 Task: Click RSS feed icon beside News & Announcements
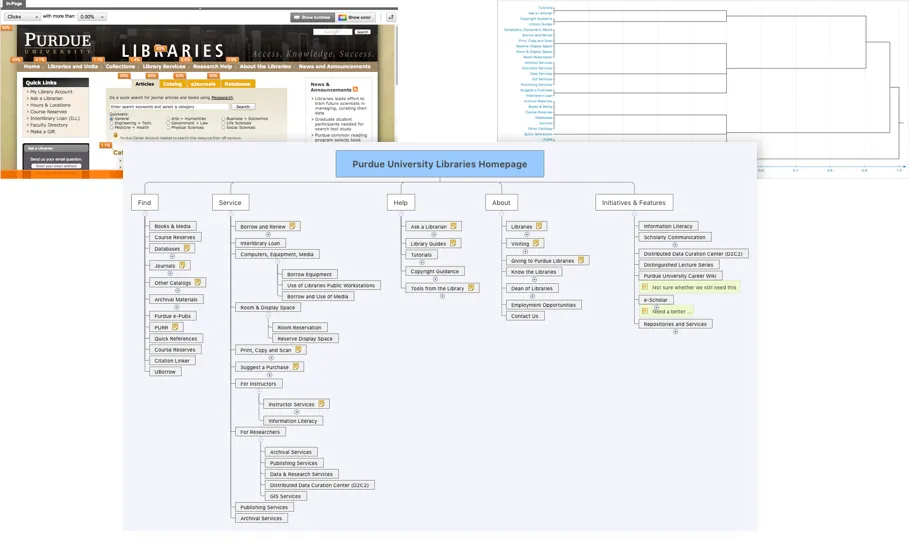click(355, 89)
